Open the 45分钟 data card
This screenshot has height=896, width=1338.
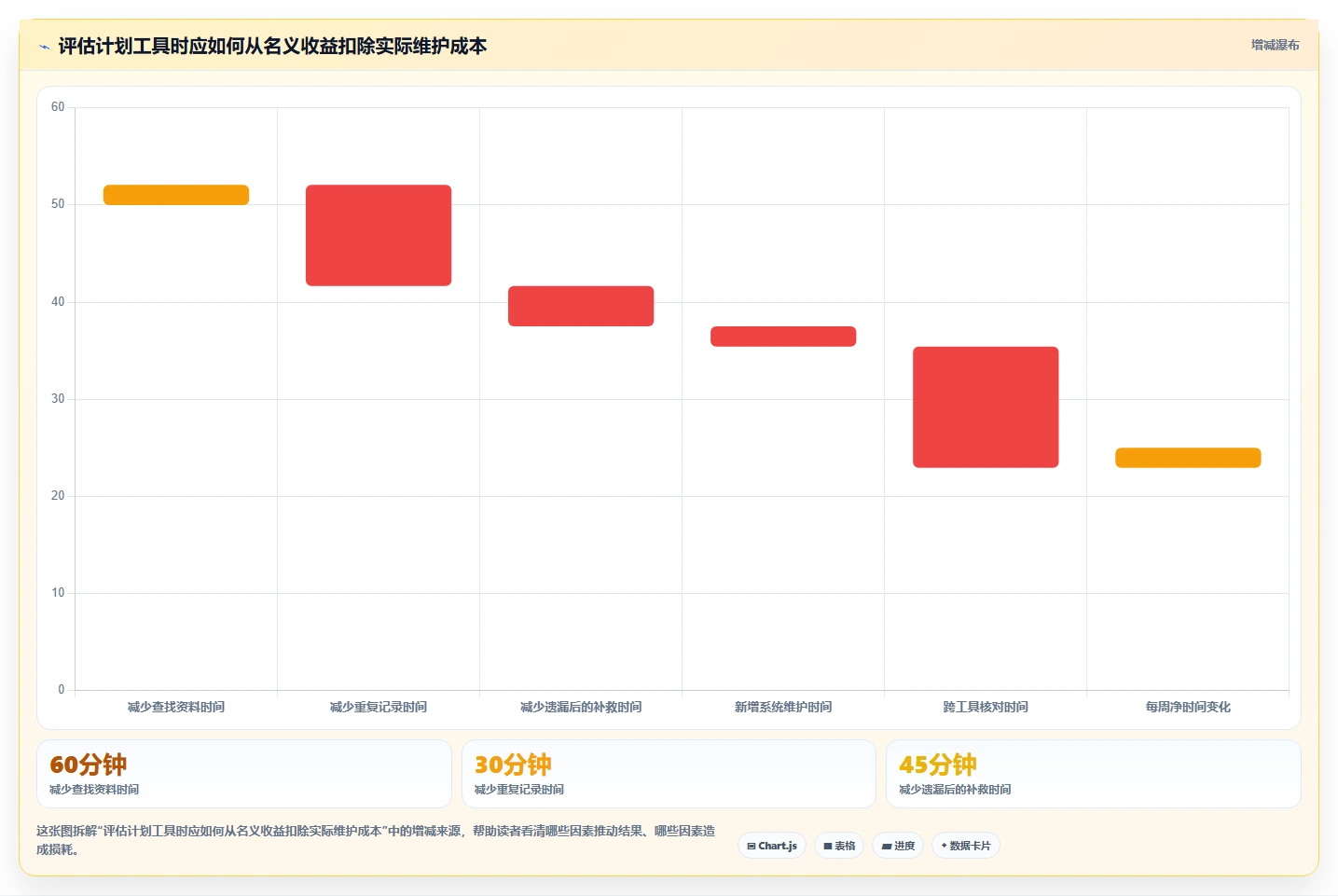click(1093, 774)
